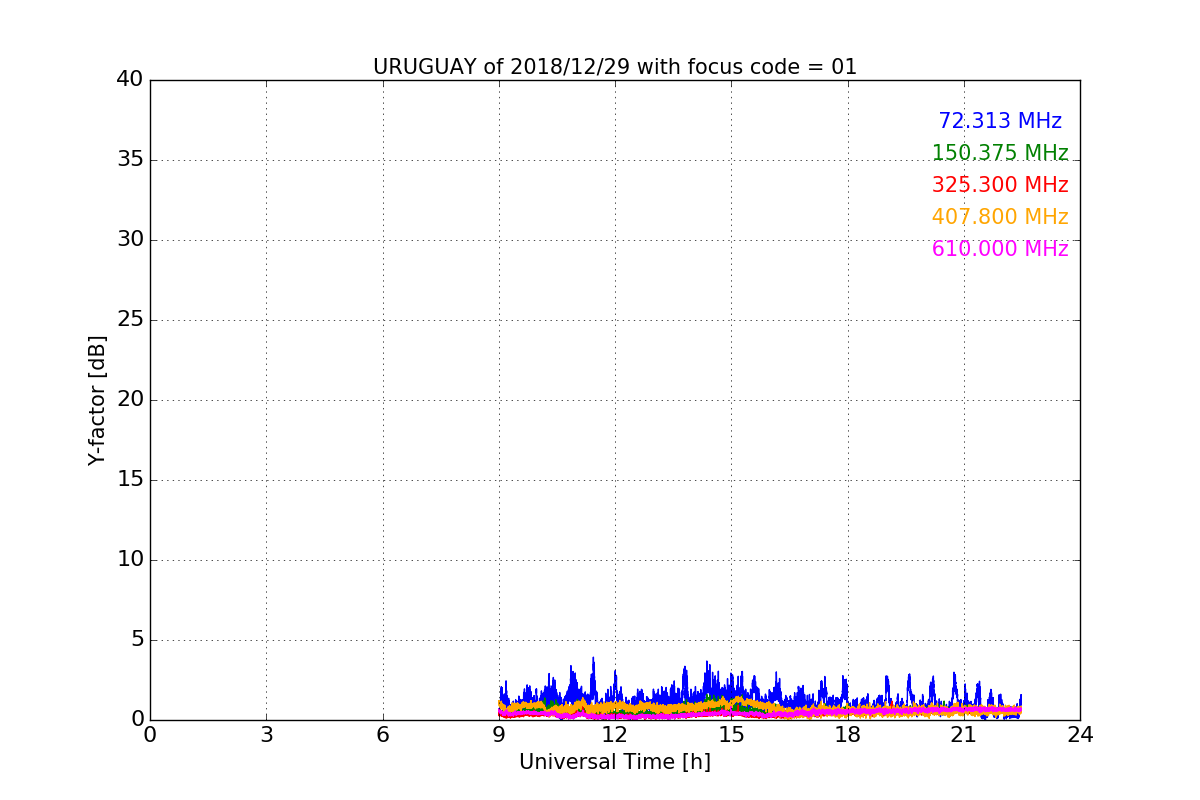This screenshot has height=800, width=1200.
Task: Click the x-axis tick value 9
Action: tap(499, 735)
